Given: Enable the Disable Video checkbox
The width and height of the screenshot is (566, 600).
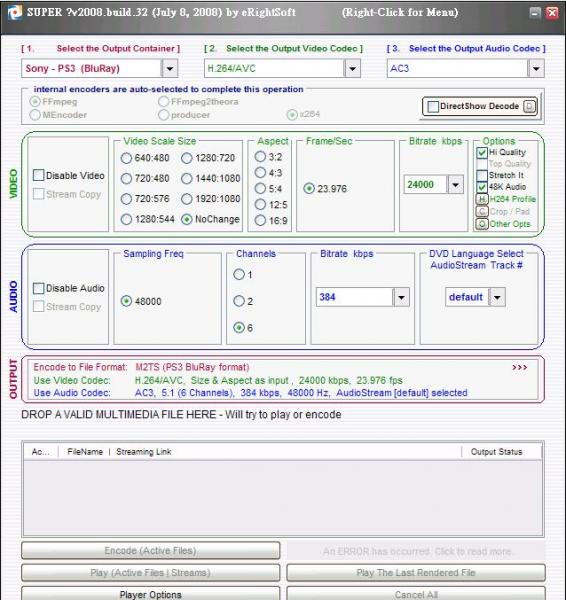Looking at the screenshot, I should (39, 176).
